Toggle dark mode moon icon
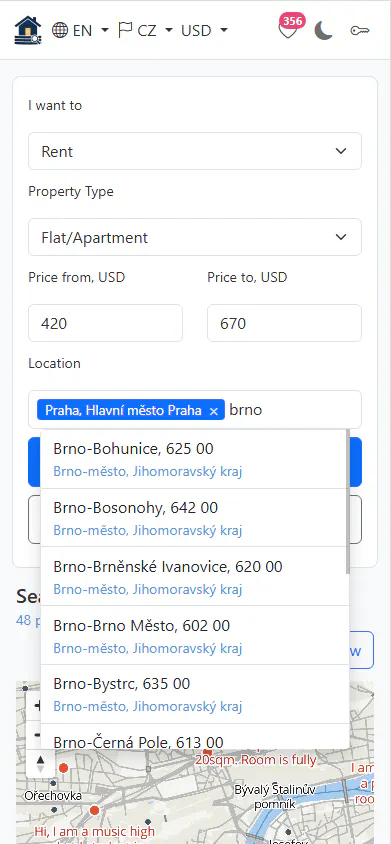This screenshot has width=391, height=844. coord(324,31)
